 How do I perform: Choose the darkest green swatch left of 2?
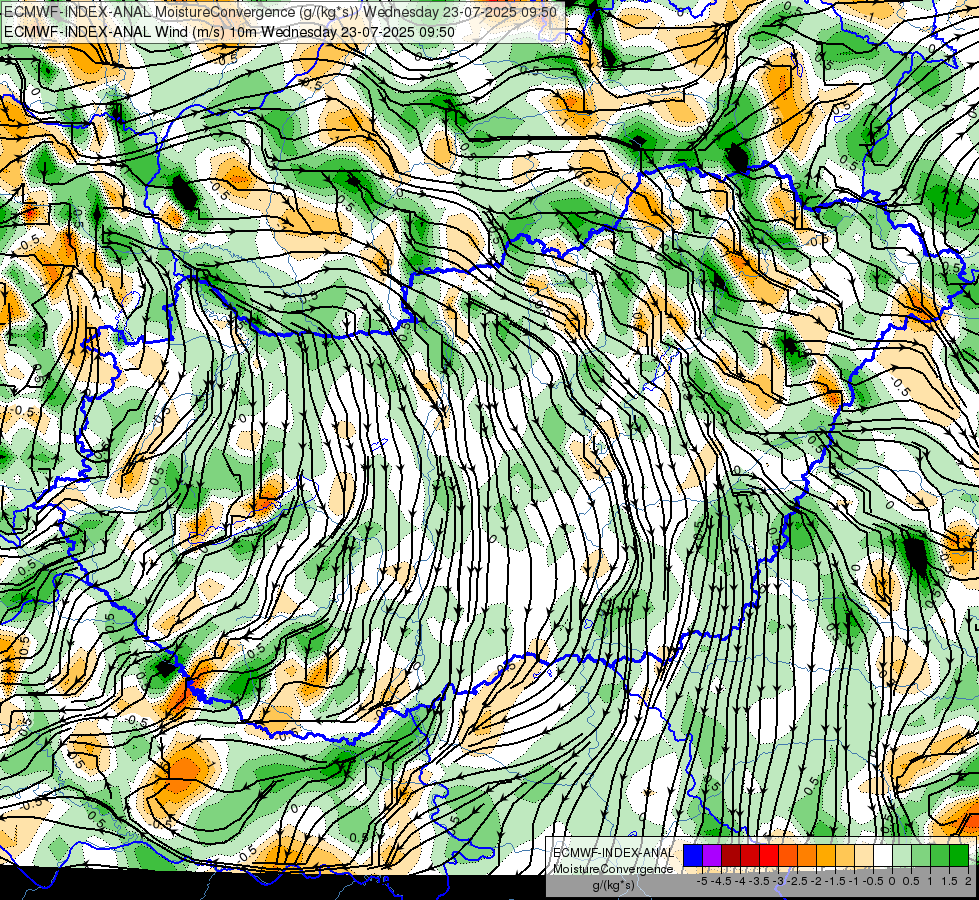(x=959, y=855)
